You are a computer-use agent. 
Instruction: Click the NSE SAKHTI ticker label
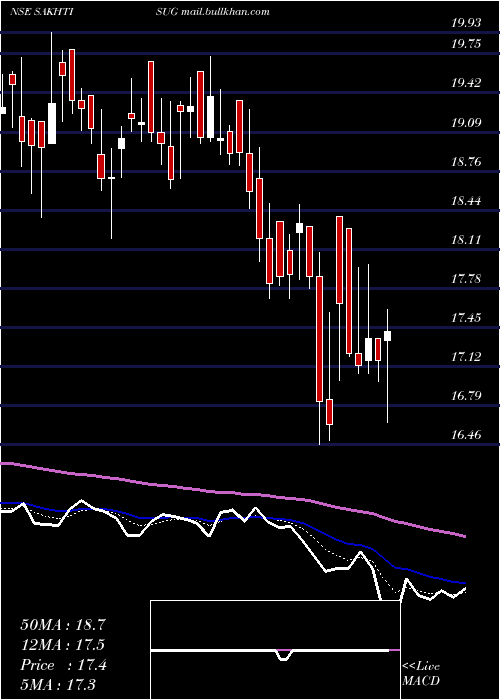42,12
